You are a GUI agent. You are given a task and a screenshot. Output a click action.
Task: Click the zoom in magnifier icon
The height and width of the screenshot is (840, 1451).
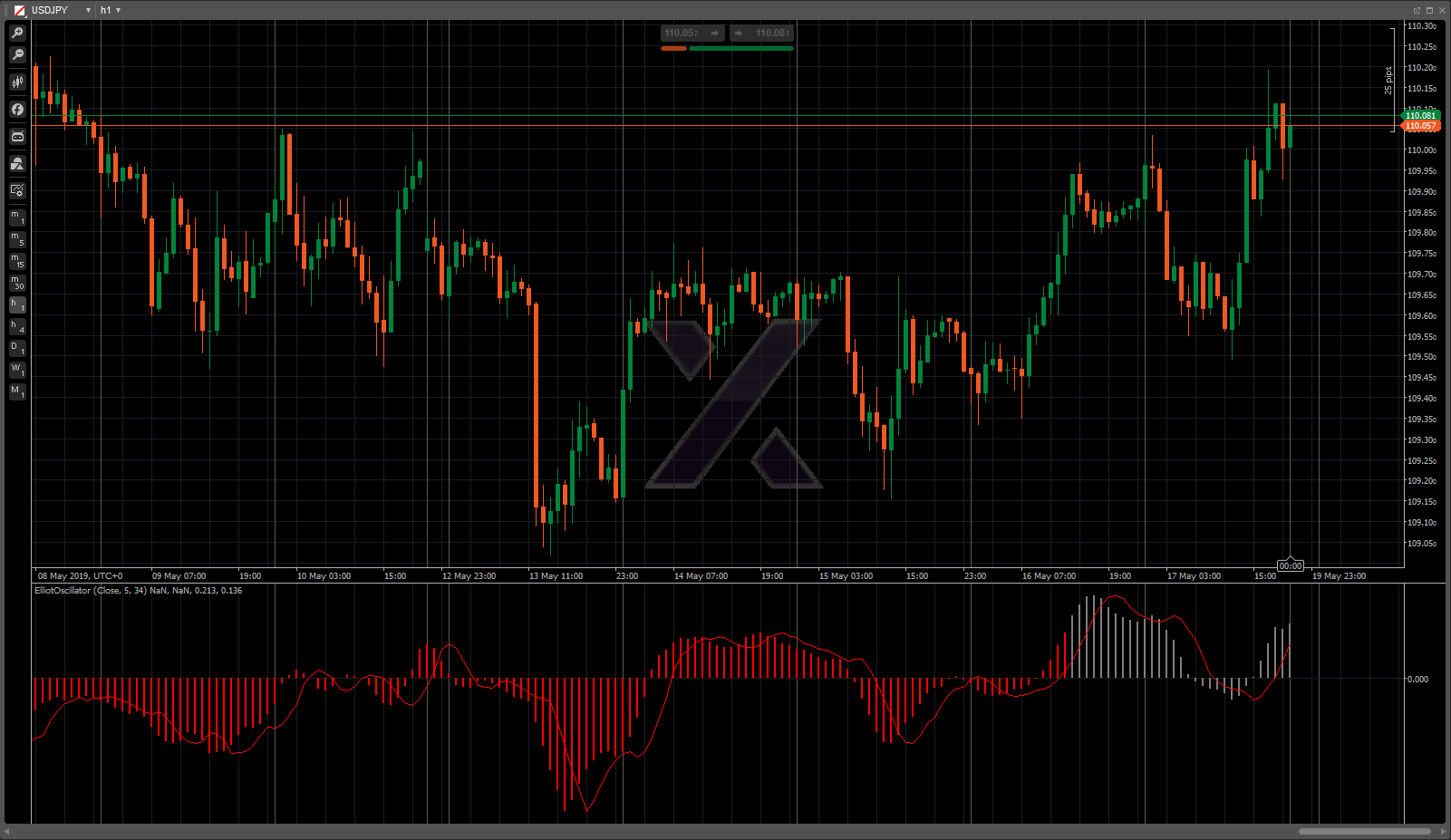[17, 33]
